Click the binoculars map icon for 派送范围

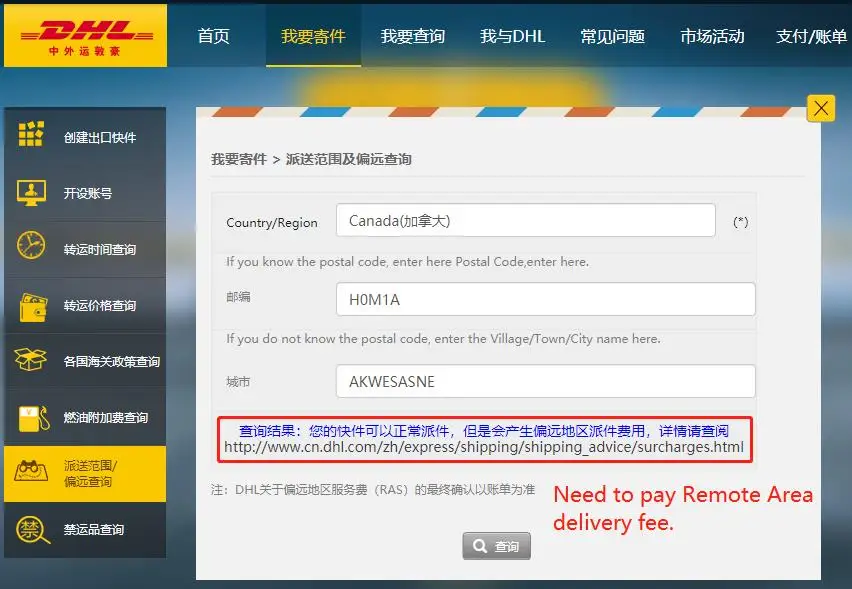coord(31,471)
